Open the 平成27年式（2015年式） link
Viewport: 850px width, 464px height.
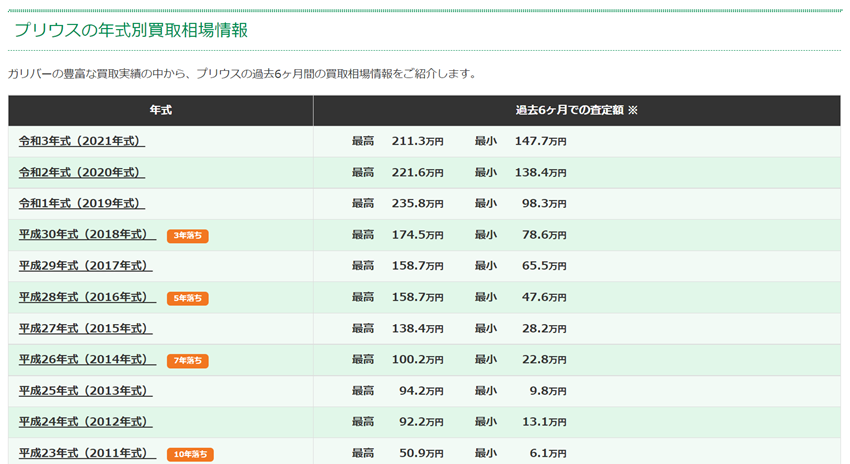pyautogui.click(x=85, y=329)
